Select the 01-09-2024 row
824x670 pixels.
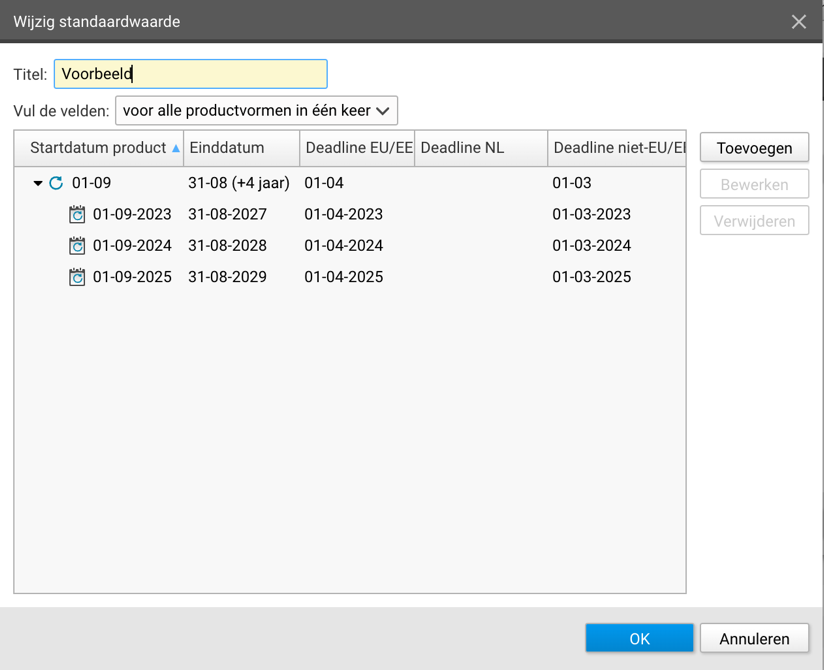click(350, 245)
